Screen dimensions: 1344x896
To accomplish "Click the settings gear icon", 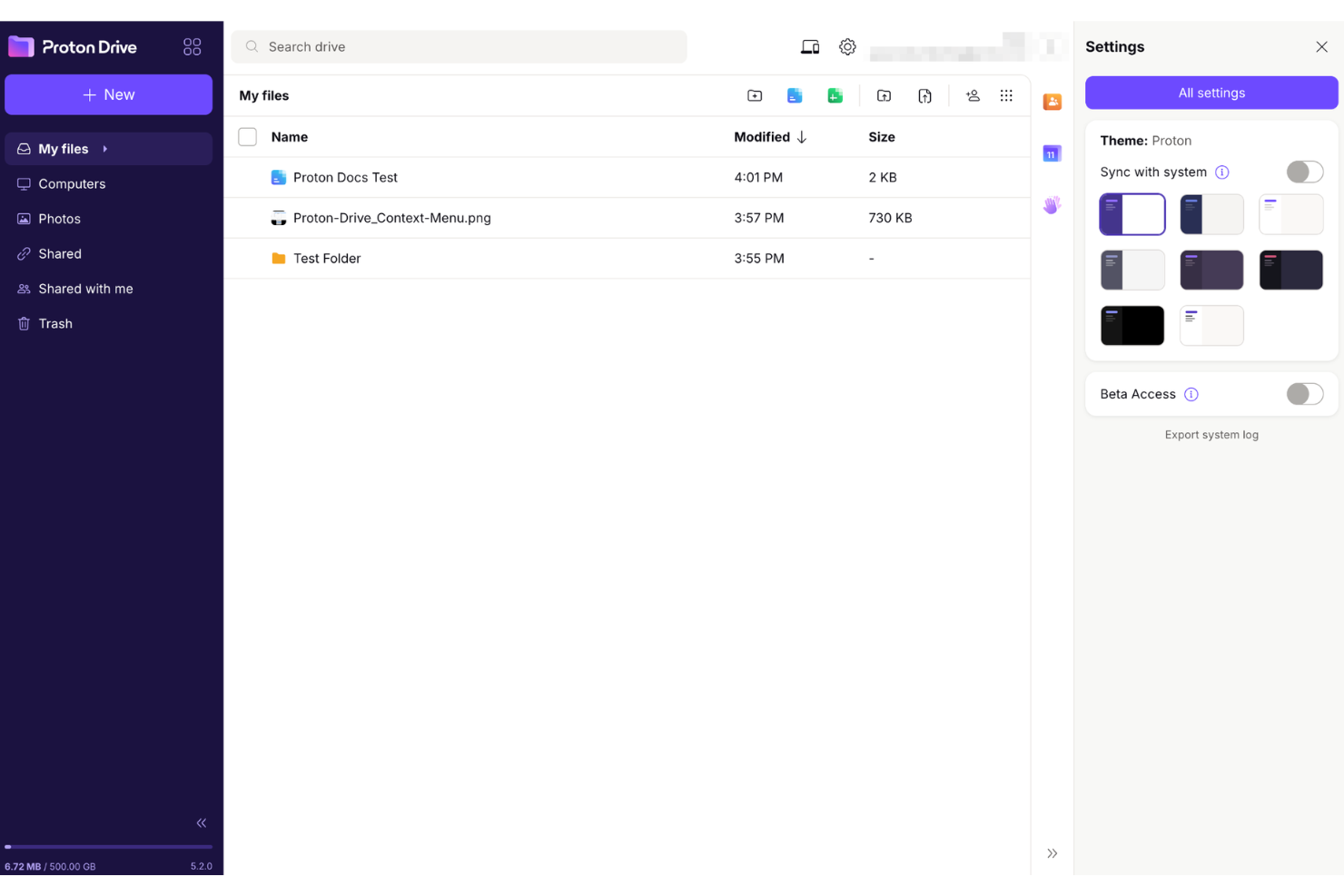I will coord(847,46).
